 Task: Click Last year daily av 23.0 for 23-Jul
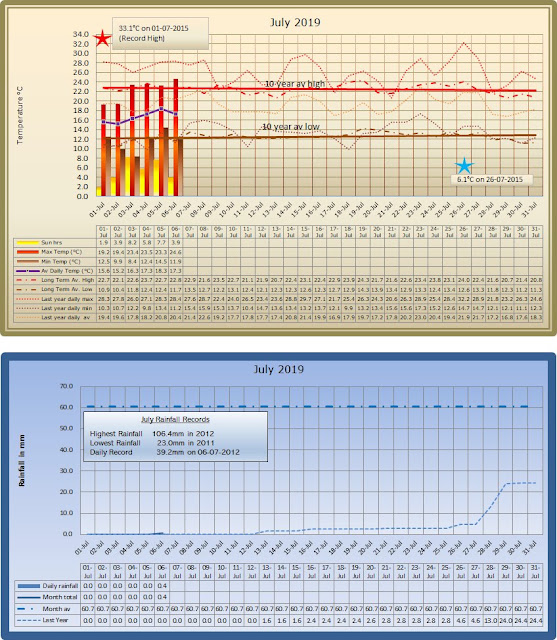coord(421,317)
